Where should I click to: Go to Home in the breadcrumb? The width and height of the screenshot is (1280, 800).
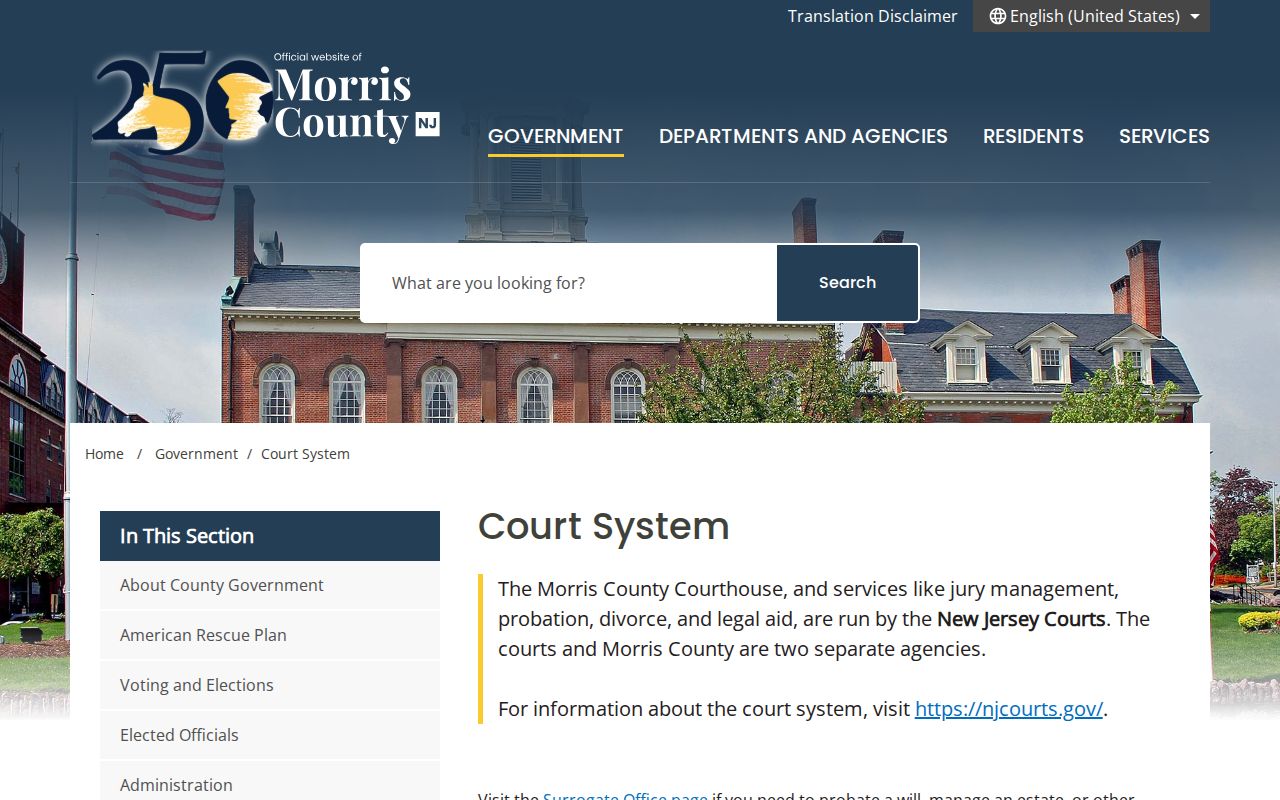coord(104,454)
